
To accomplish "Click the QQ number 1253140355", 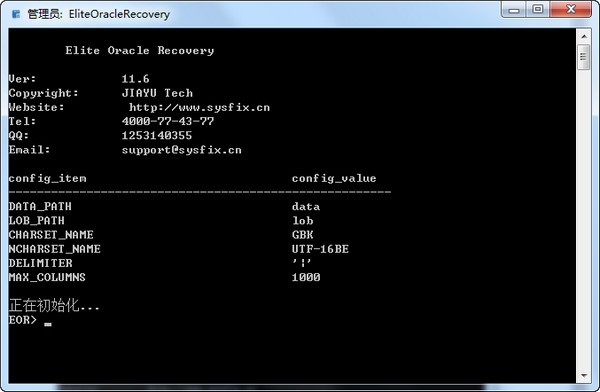I will (157, 136).
